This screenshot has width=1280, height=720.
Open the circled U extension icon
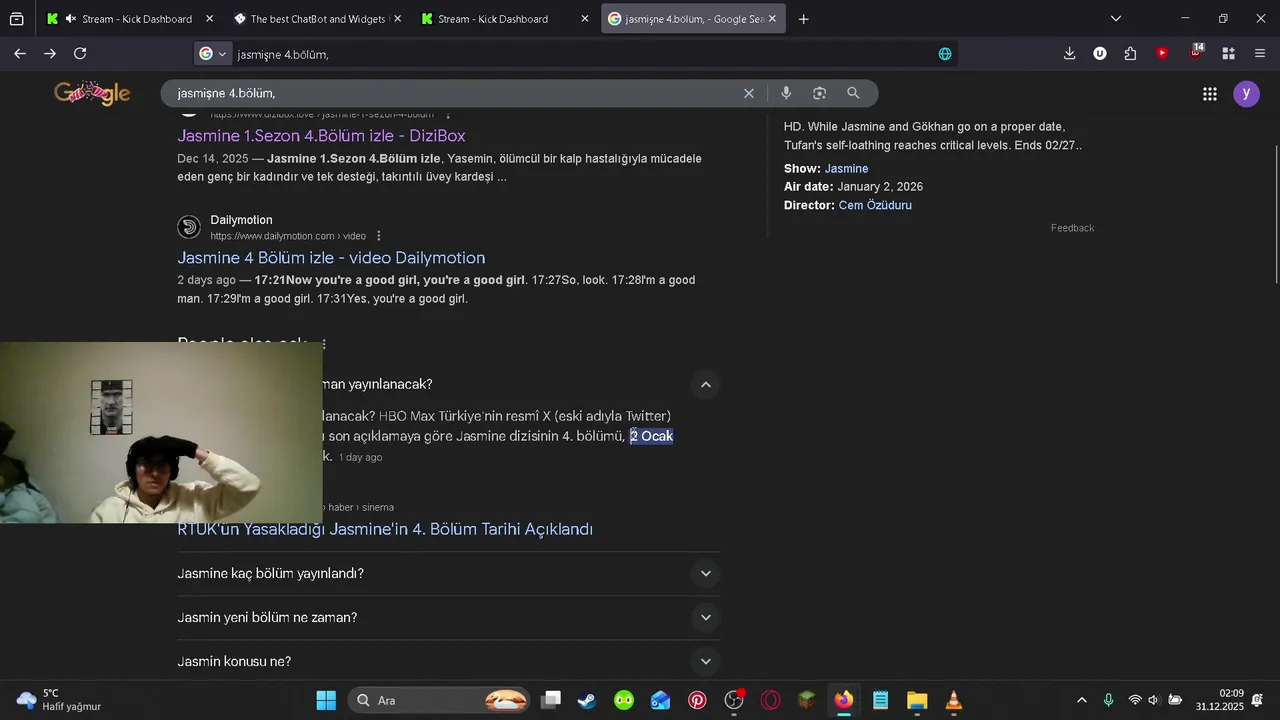[x=1100, y=53]
